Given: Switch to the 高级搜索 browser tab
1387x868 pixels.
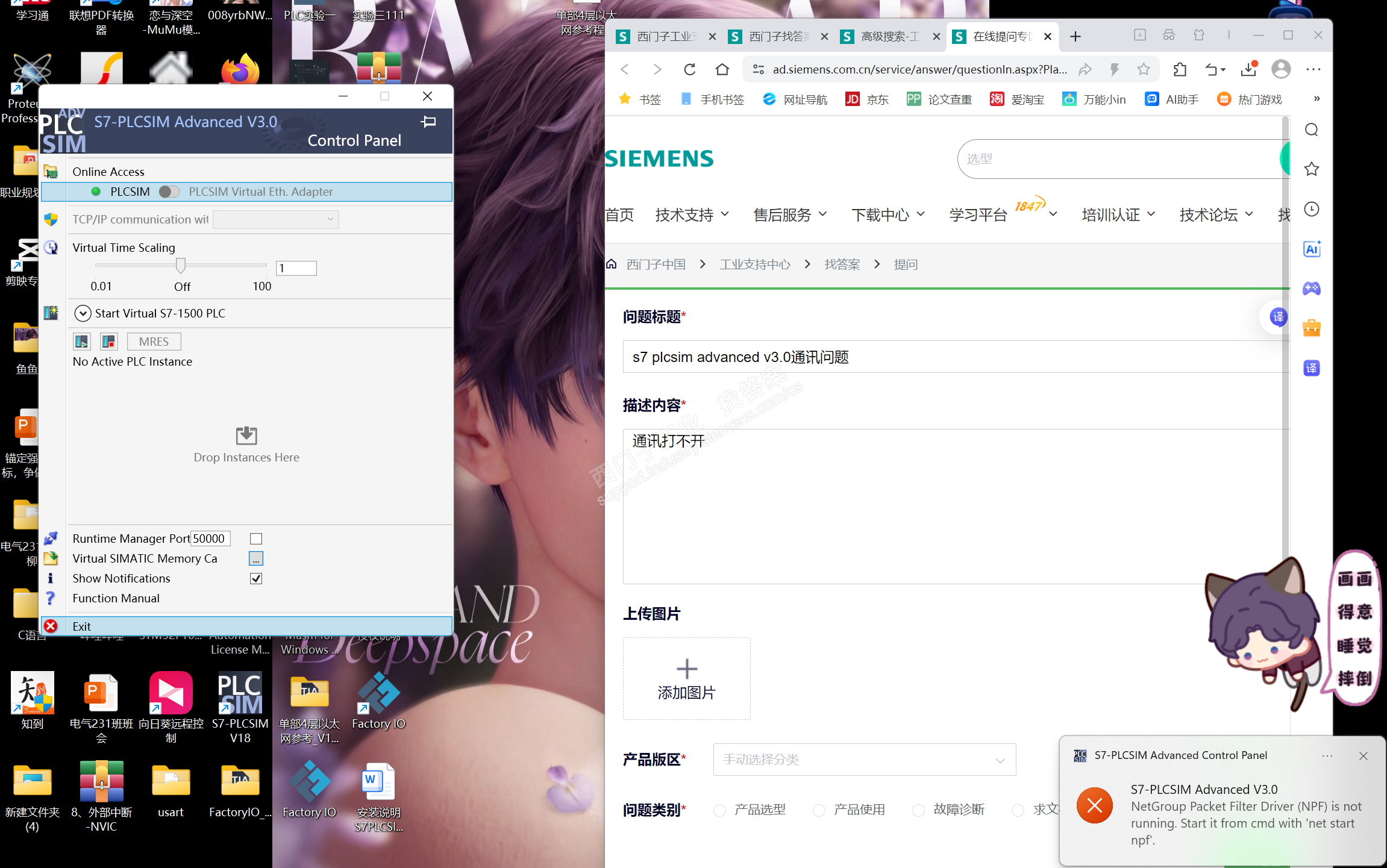Looking at the screenshot, I should coord(889,37).
